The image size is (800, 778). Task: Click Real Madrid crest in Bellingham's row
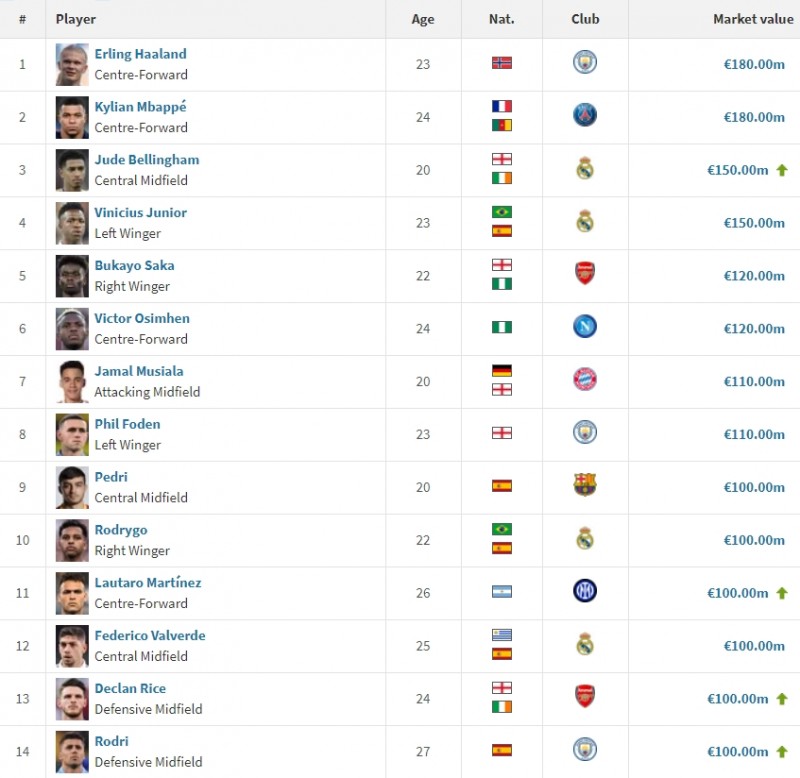coord(585,169)
